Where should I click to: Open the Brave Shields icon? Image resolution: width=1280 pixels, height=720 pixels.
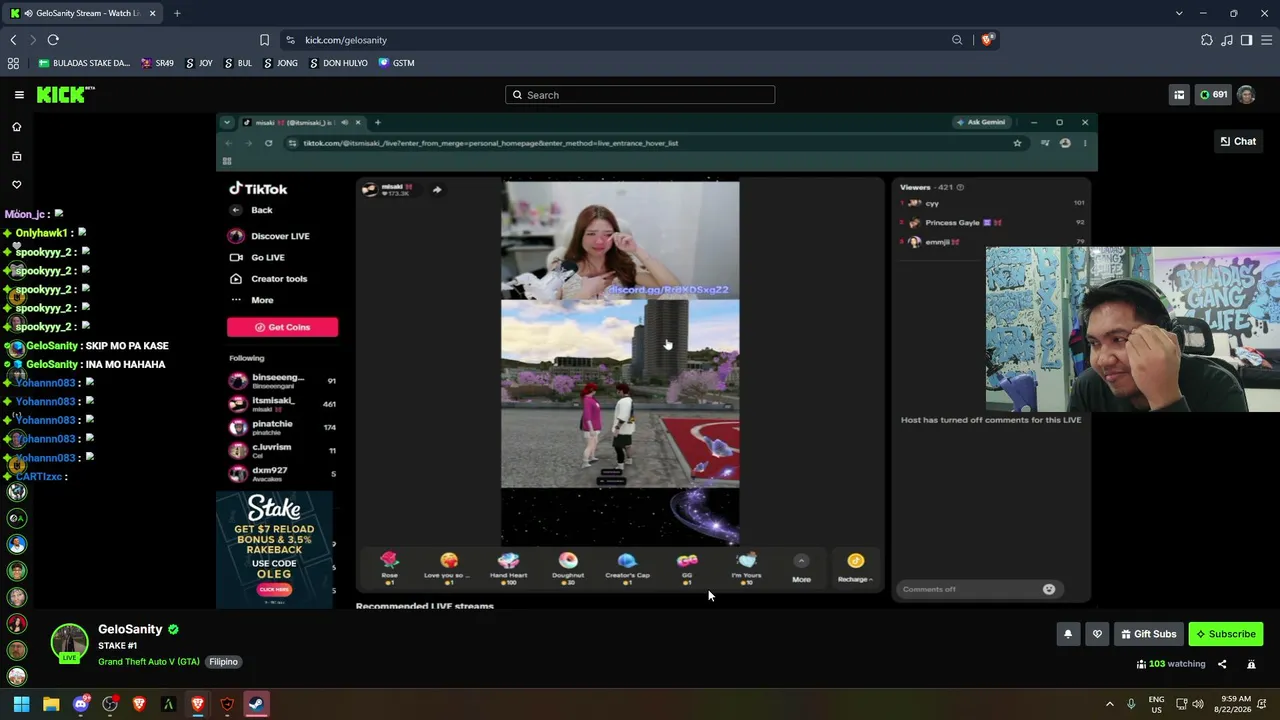click(987, 40)
